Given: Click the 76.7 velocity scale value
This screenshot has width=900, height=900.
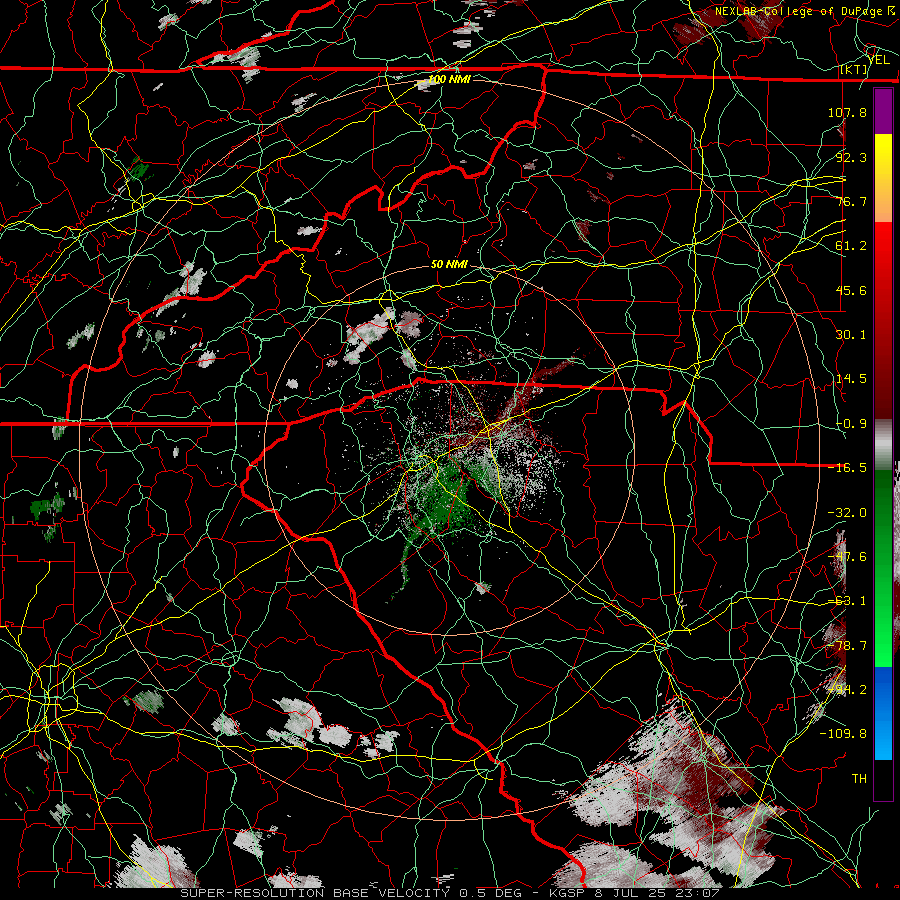Looking at the screenshot, I should pyautogui.click(x=851, y=201).
